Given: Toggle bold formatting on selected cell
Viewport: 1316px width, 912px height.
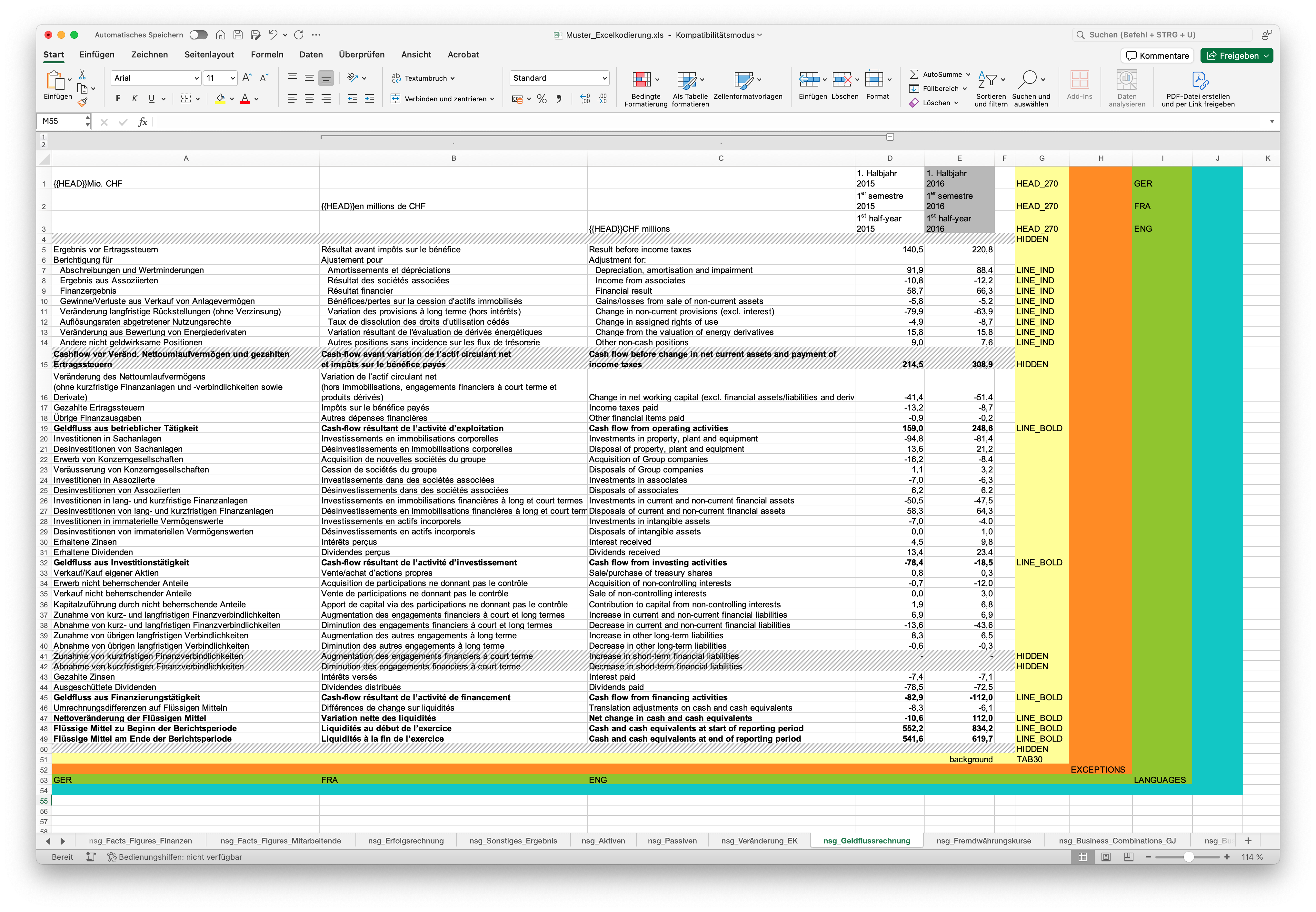Looking at the screenshot, I should 118,98.
